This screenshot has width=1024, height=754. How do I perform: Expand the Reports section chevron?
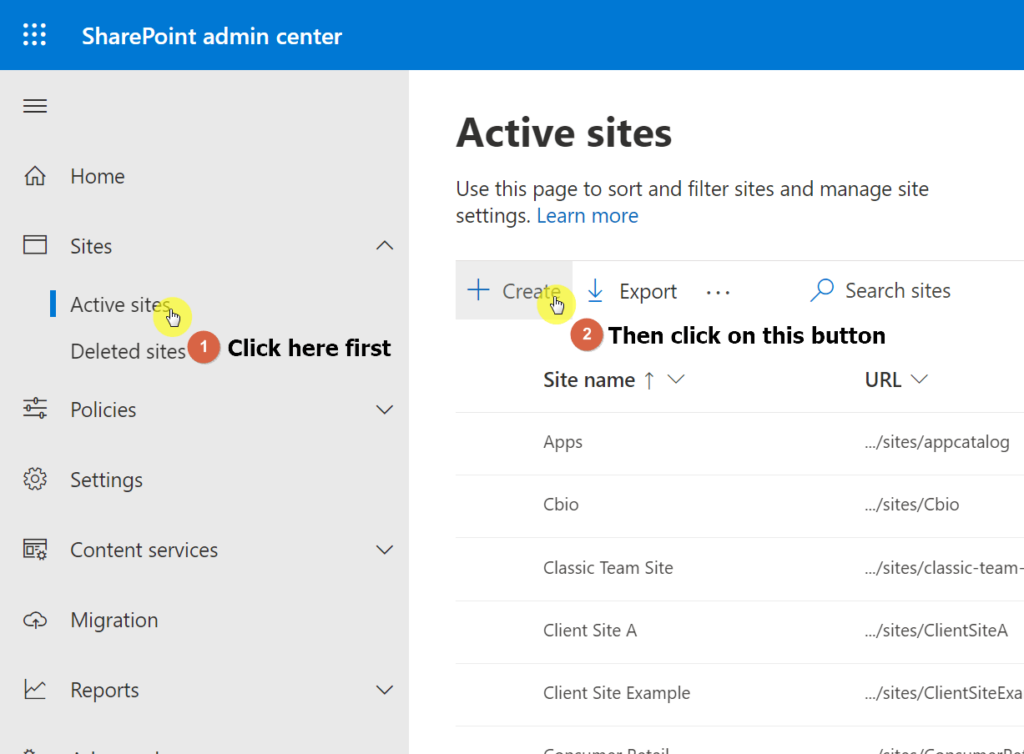tap(385, 690)
